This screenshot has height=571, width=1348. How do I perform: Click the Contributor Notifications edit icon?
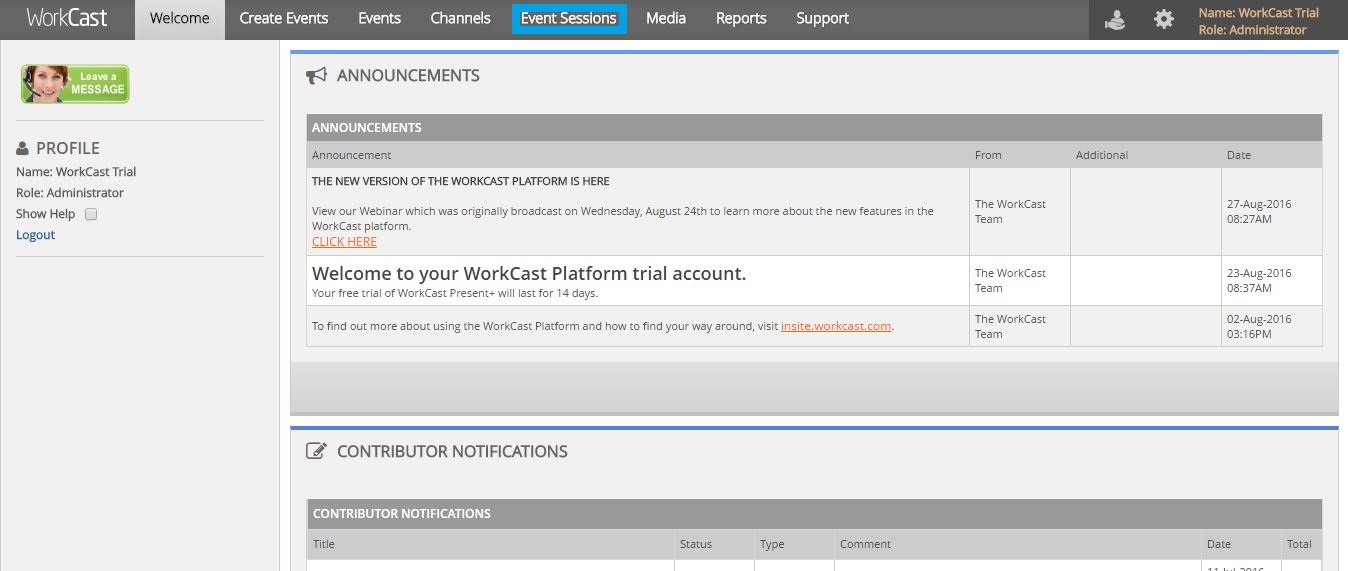point(316,451)
